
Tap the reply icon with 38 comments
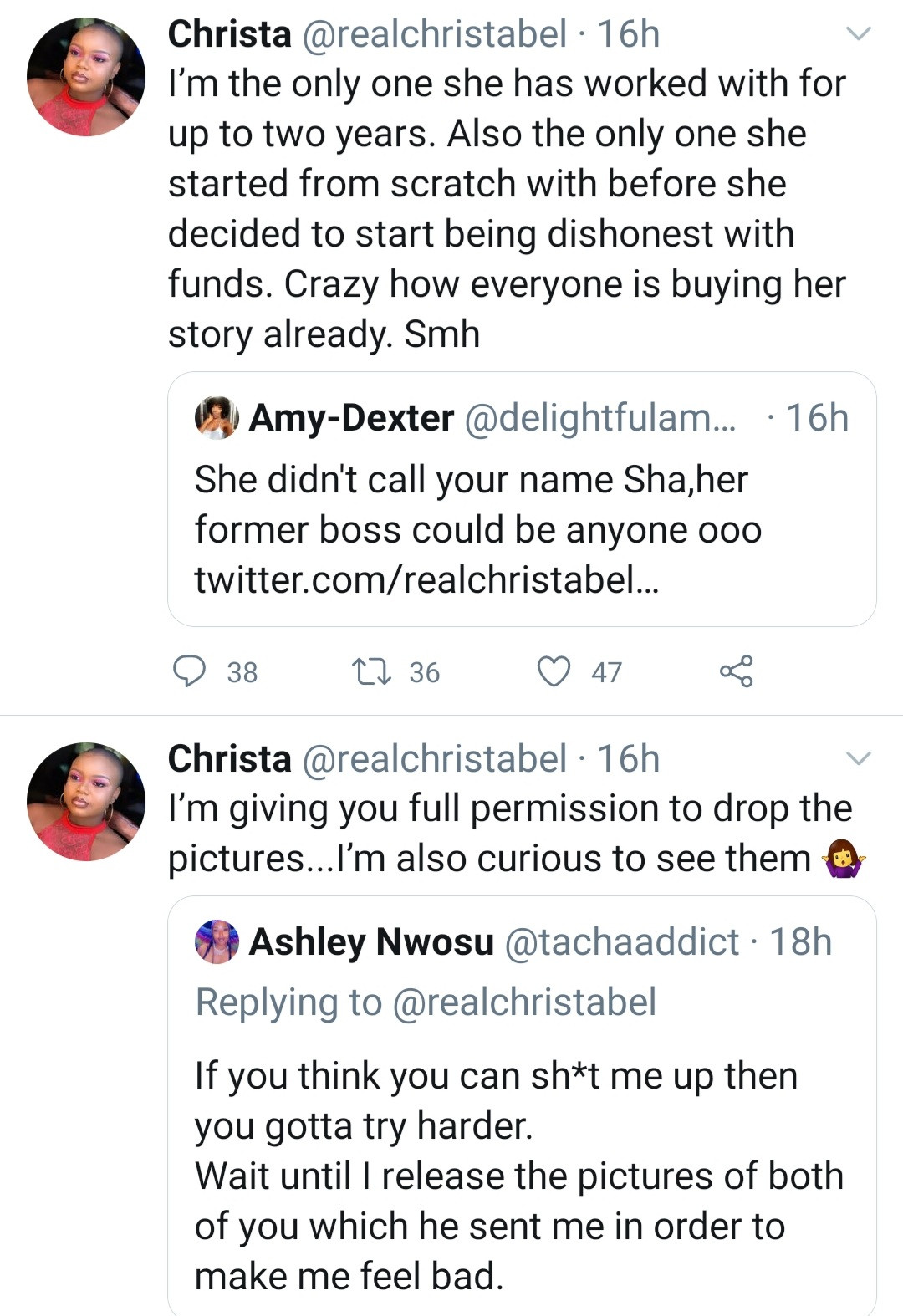click(190, 671)
